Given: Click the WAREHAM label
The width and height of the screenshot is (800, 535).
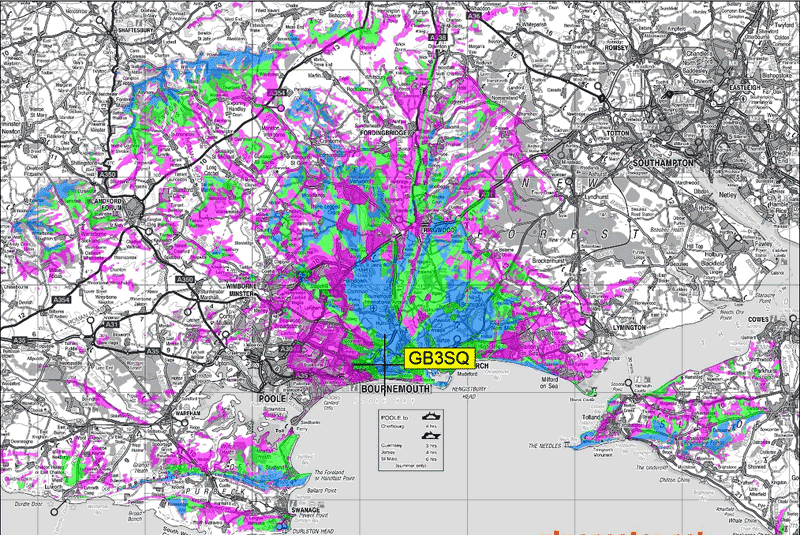Looking at the screenshot, I should pyautogui.click(x=187, y=413).
